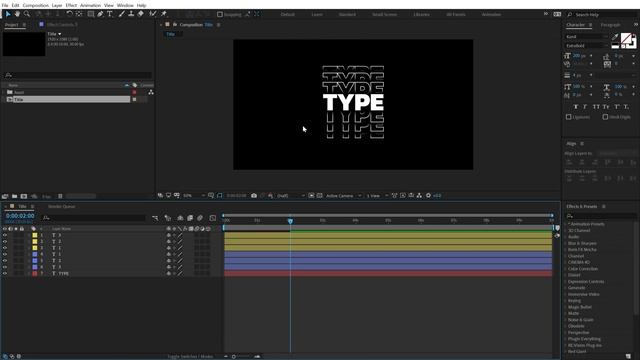Select the Puppet Pin tool
640x360 pixels.
pyautogui.click(x=164, y=14)
